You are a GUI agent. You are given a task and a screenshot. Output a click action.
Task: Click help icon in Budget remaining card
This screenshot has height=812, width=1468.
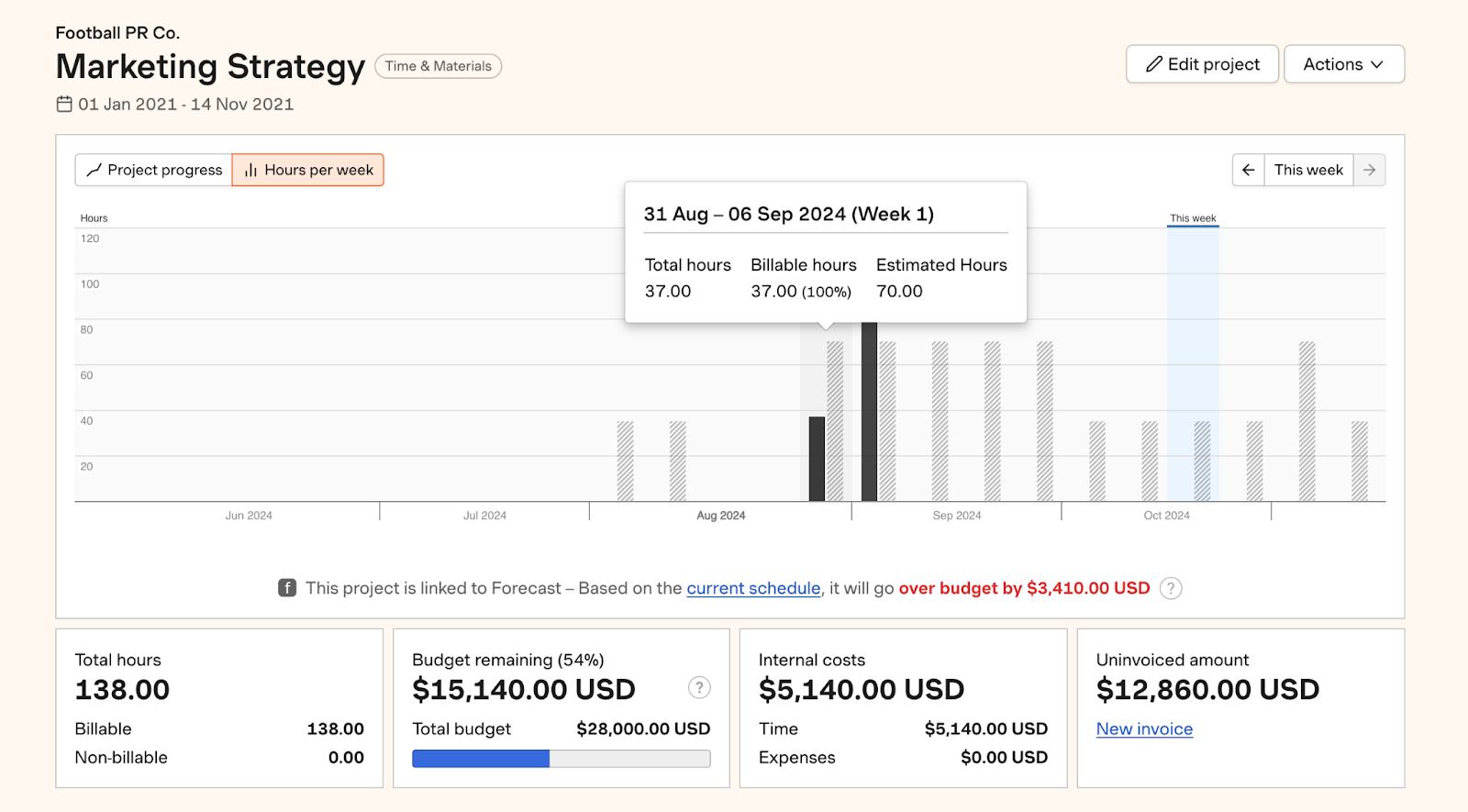pos(699,688)
